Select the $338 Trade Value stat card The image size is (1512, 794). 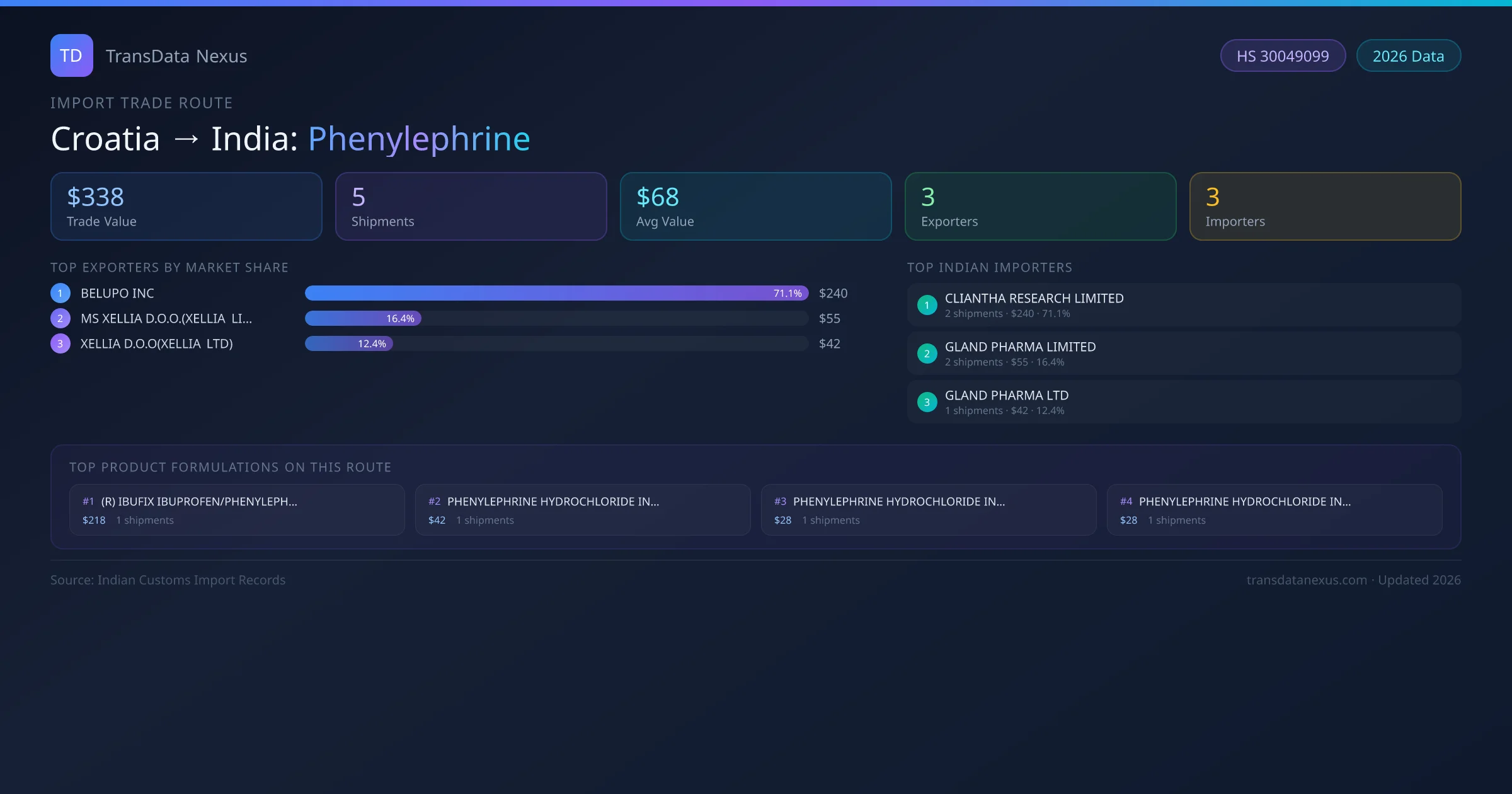(x=186, y=206)
